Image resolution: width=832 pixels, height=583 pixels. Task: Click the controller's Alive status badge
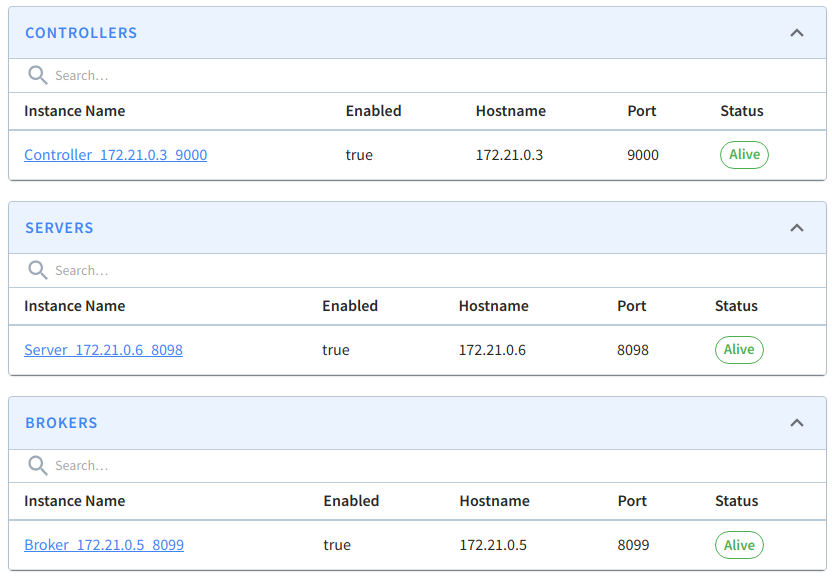[744, 154]
